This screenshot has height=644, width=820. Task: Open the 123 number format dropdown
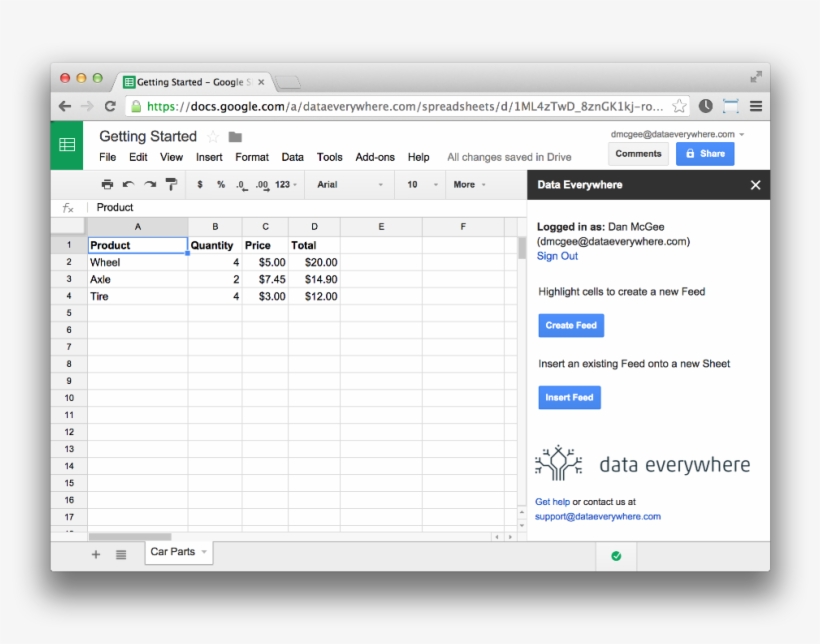tap(285, 184)
